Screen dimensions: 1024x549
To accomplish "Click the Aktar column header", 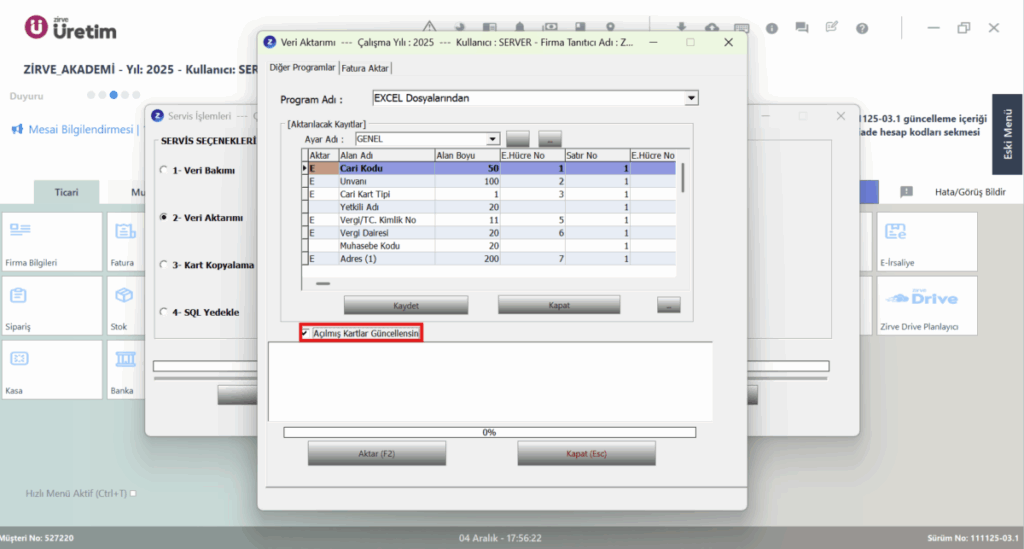I will tap(323, 155).
